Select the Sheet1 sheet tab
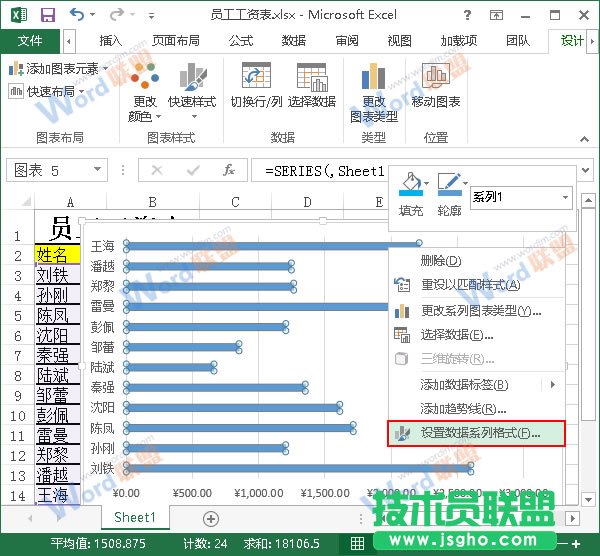 135,517
